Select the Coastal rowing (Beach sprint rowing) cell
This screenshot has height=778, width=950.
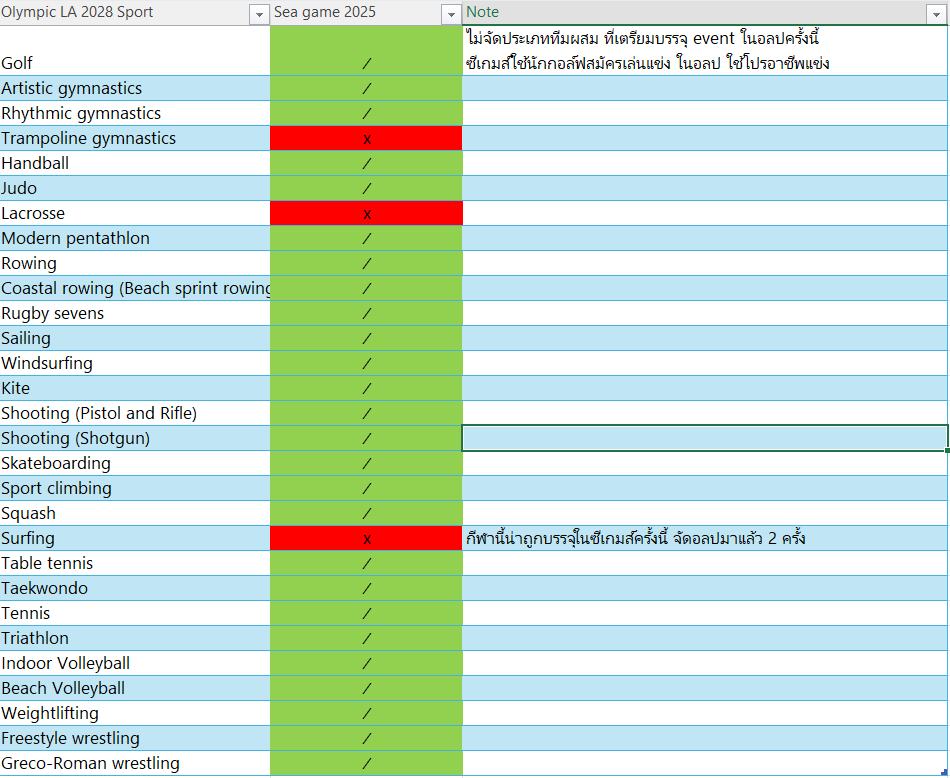click(135, 288)
